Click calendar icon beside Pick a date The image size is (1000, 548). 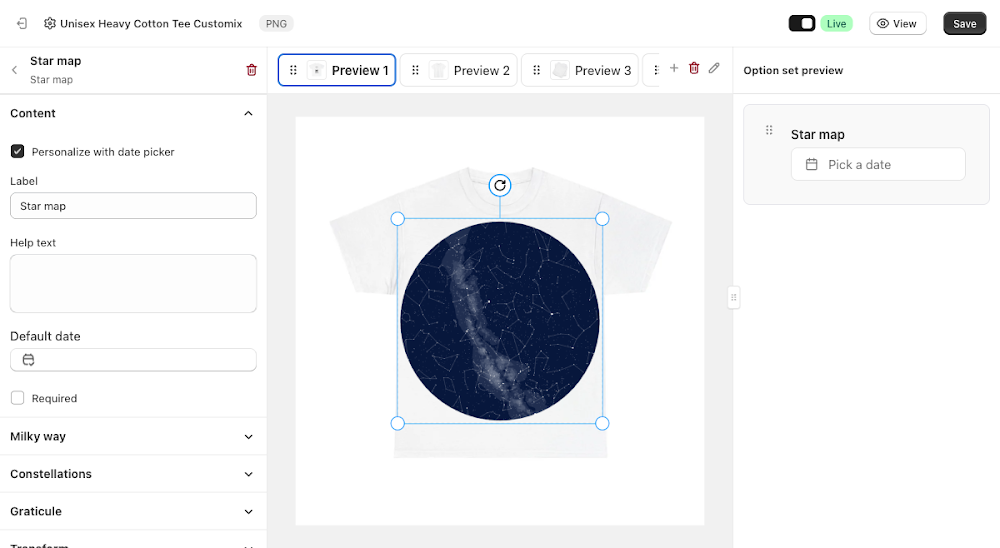(x=811, y=165)
